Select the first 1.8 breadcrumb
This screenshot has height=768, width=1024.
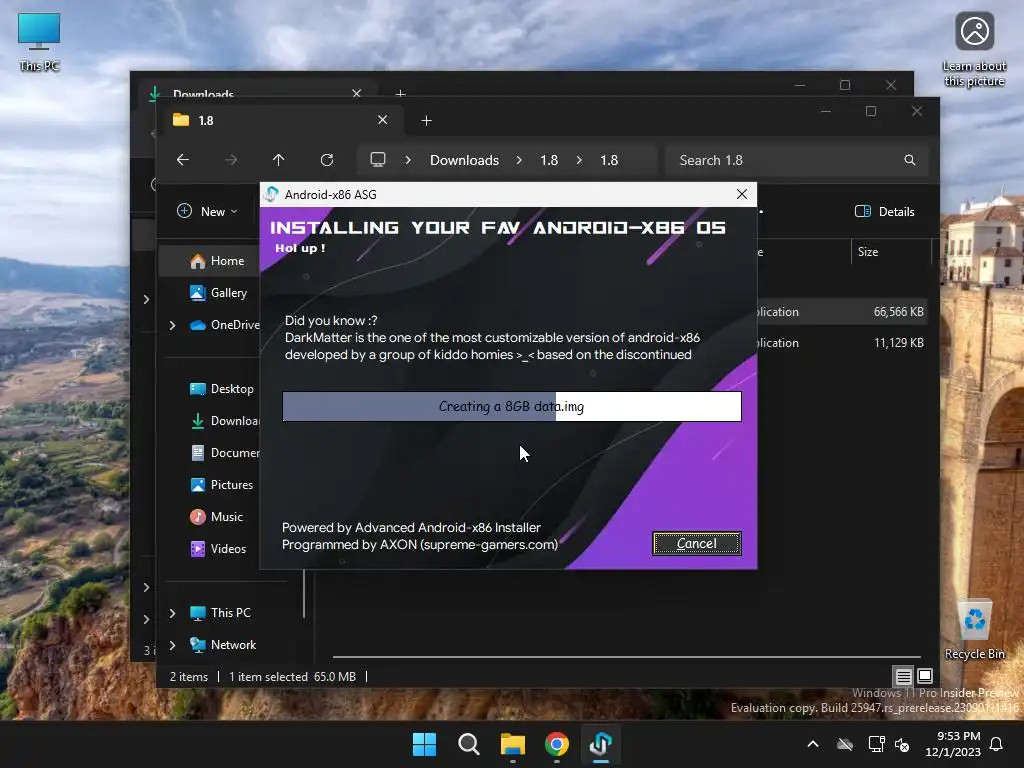pyautogui.click(x=549, y=160)
